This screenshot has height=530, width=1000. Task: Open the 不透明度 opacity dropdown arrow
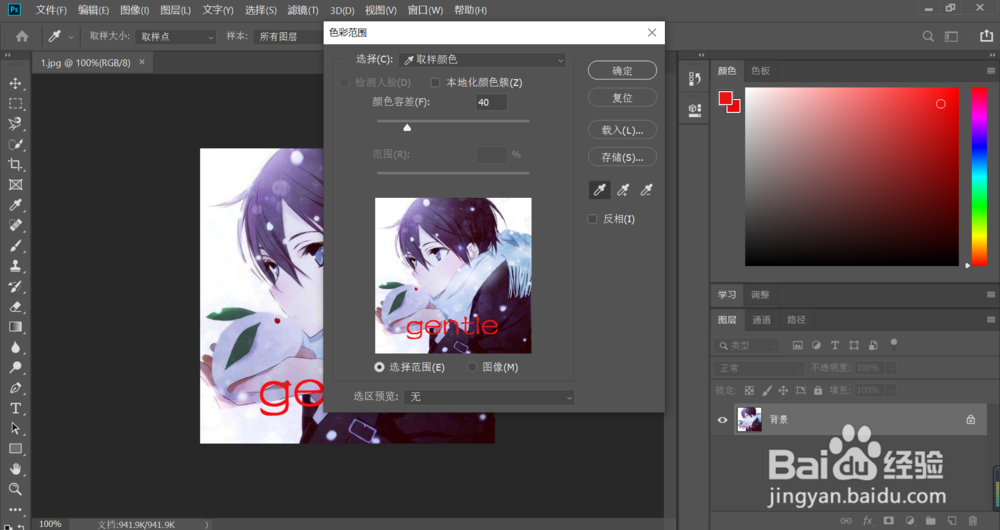click(x=891, y=368)
